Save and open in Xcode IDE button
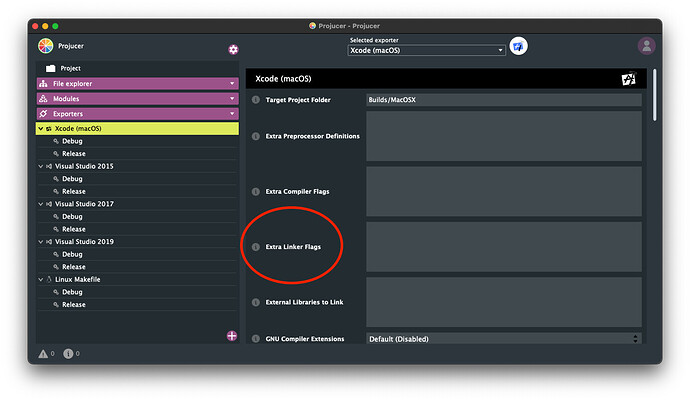The height and width of the screenshot is (400, 690). coord(518,46)
